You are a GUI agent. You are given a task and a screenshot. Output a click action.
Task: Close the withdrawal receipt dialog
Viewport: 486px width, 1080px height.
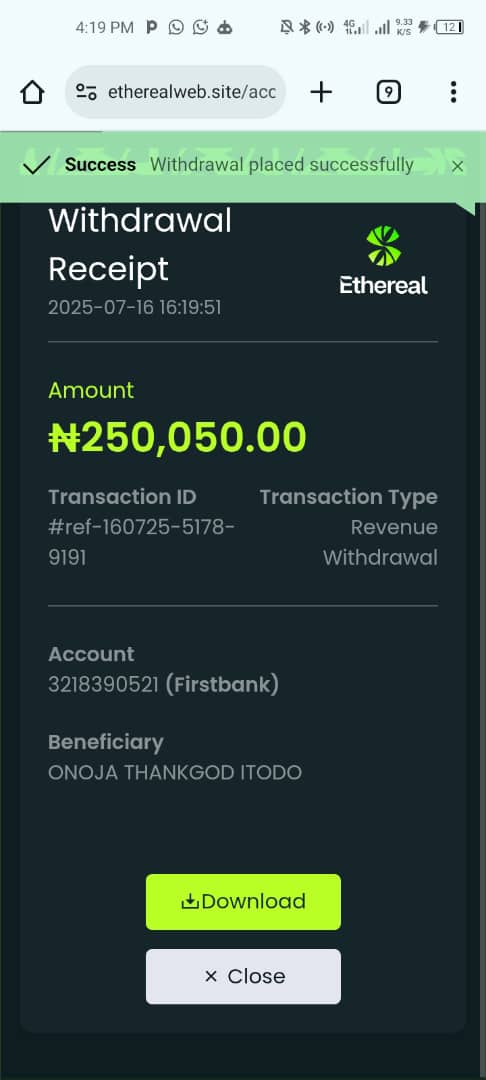pyautogui.click(x=243, y=976)
